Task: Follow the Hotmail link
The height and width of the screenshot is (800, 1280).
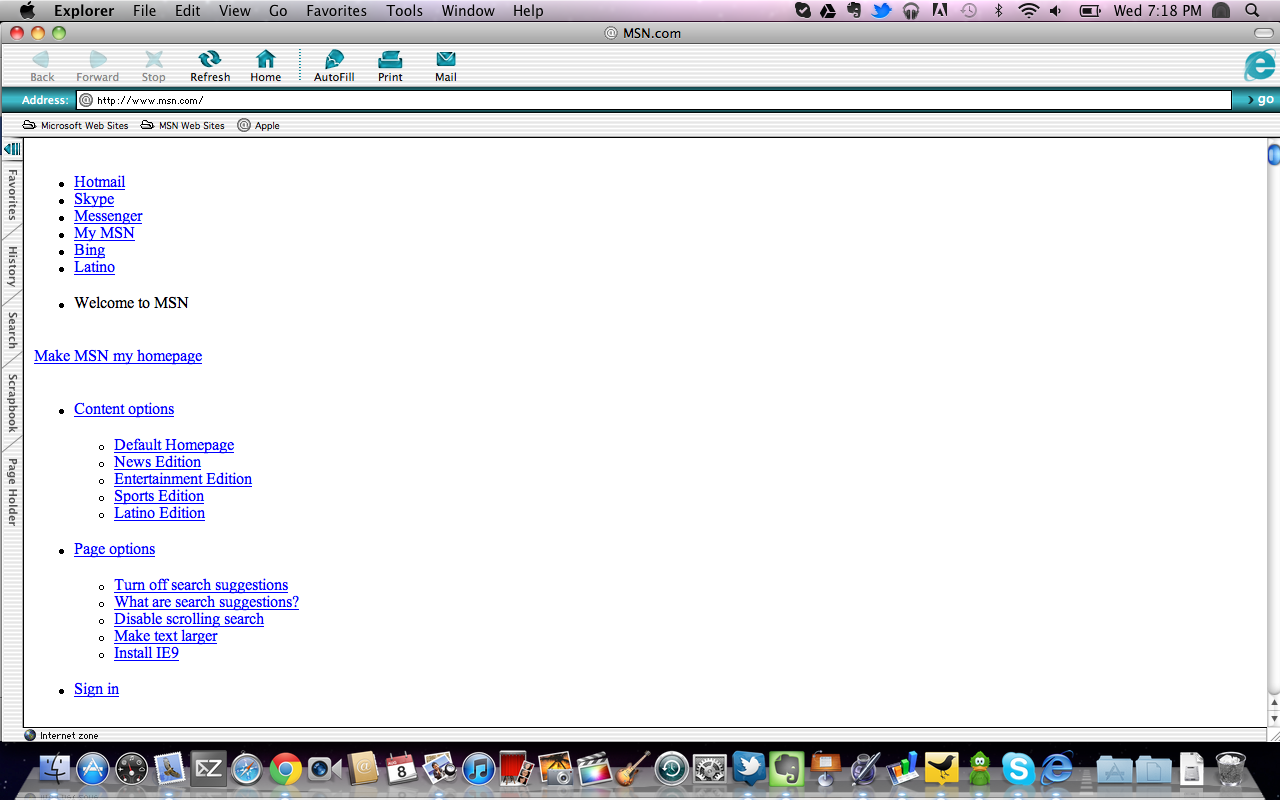Action: pyautogui.click(x=99, y=182)
